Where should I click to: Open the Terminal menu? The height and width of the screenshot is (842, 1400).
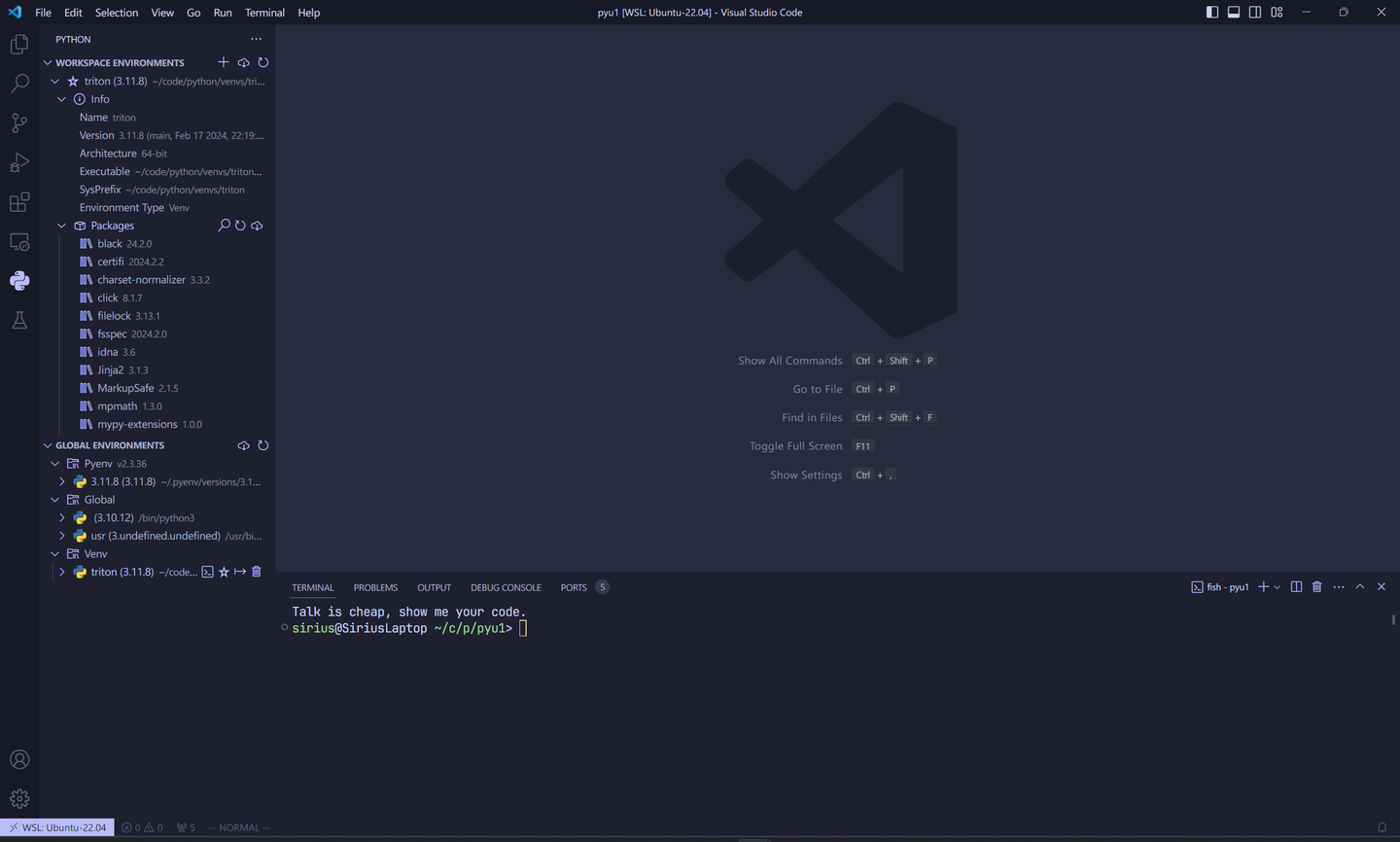pos(263,12)
